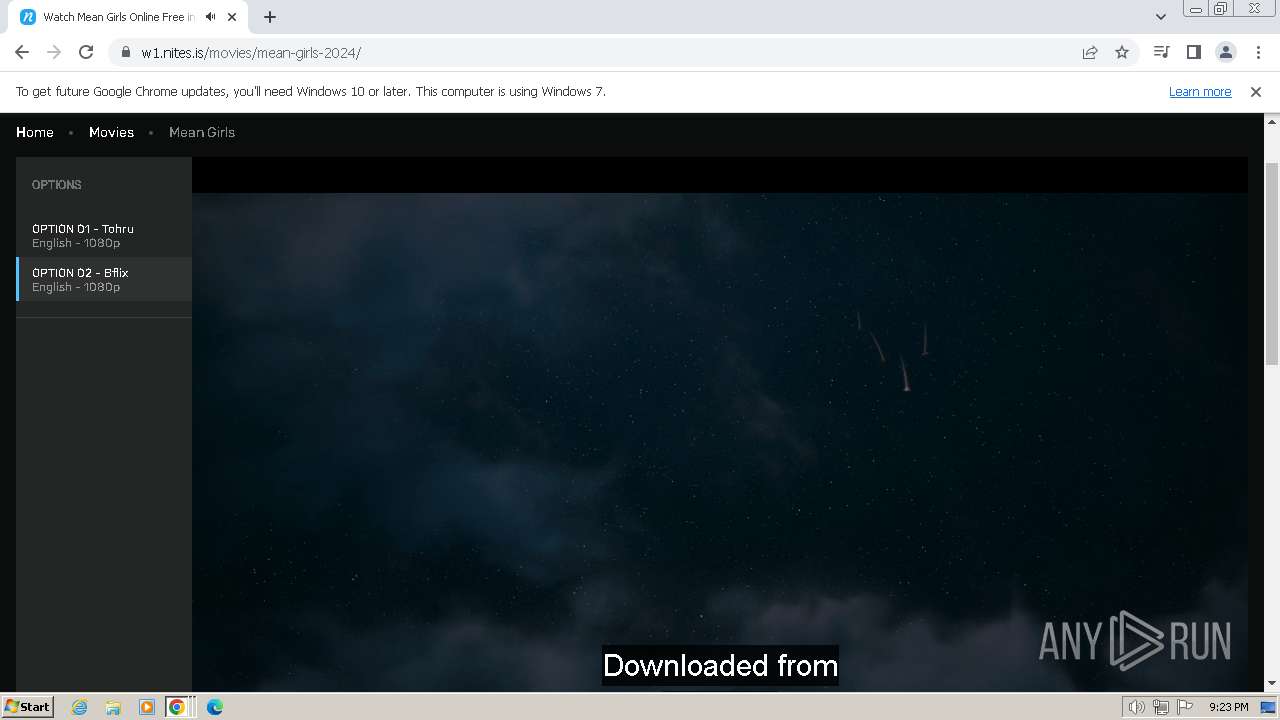This screenshot has height=720, width=1280.
Task: Select OPTION 01 - Tohru source
Action: click(104, 235)
